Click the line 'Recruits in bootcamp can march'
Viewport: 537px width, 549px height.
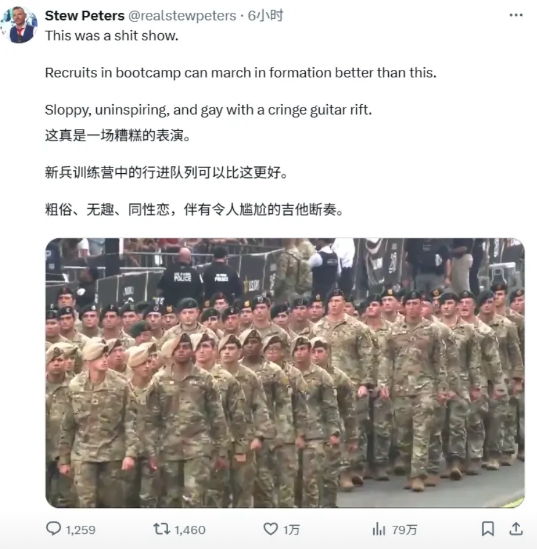pyautogui.click(x=241, y=73)
